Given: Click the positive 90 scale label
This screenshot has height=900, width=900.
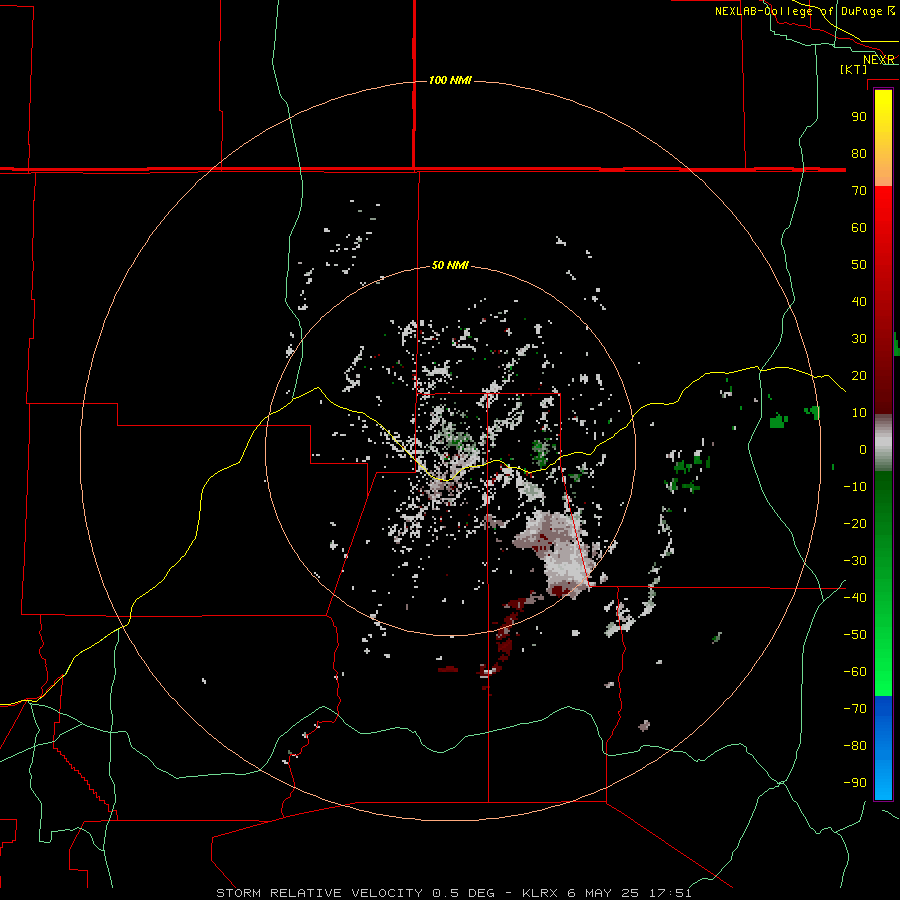Looking at the screenshot, I should [859, 117].
